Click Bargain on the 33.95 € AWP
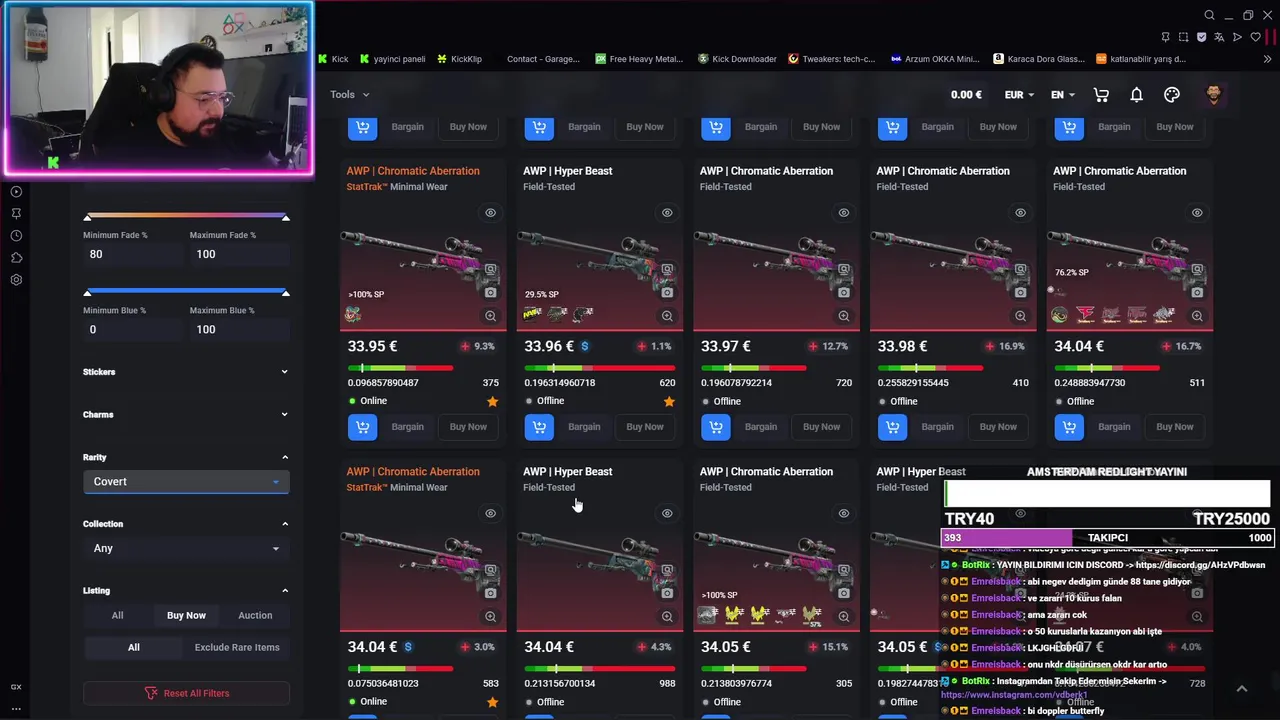Viewport: 1280px width, 720px height. tap(407, 427)
